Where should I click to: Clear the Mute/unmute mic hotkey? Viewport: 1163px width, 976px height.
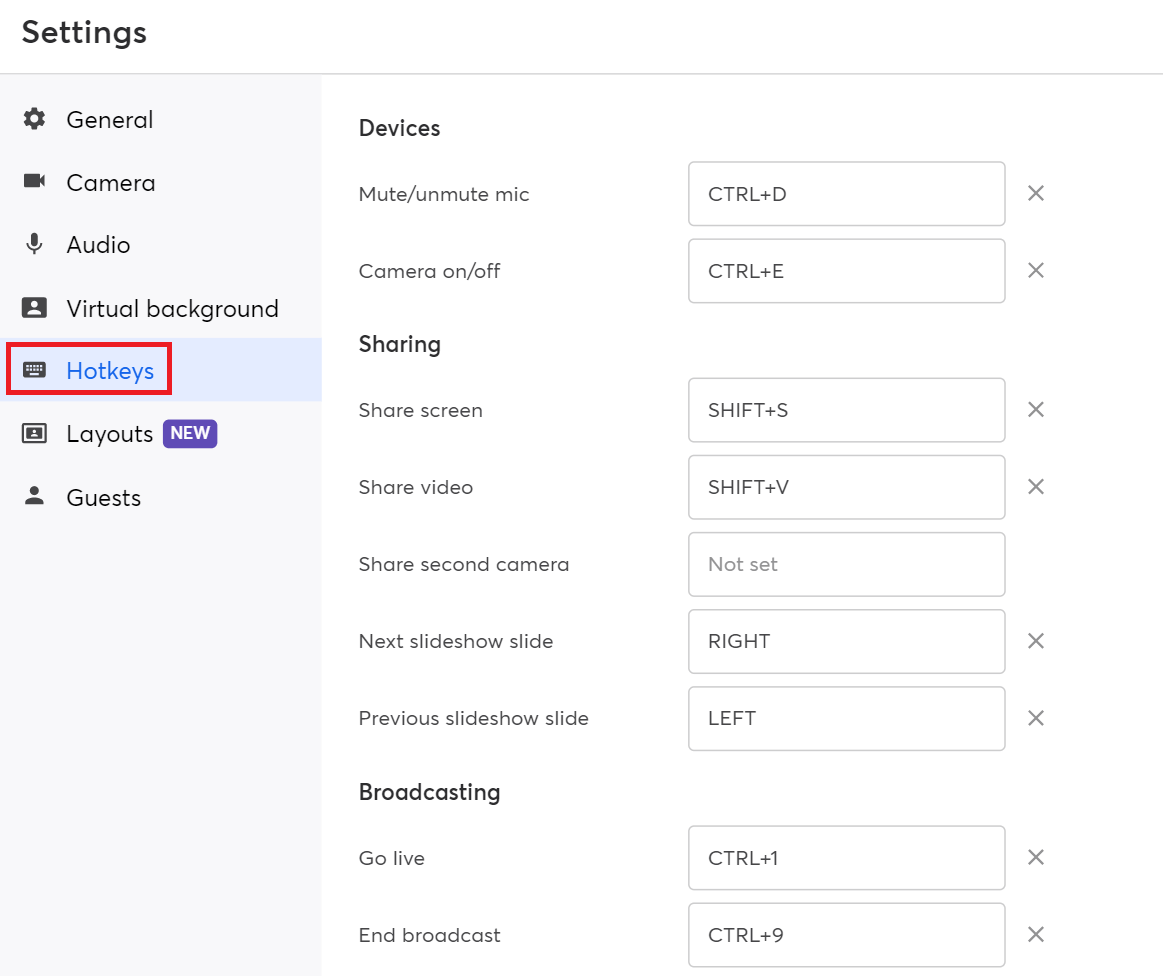coord(1036,194)
